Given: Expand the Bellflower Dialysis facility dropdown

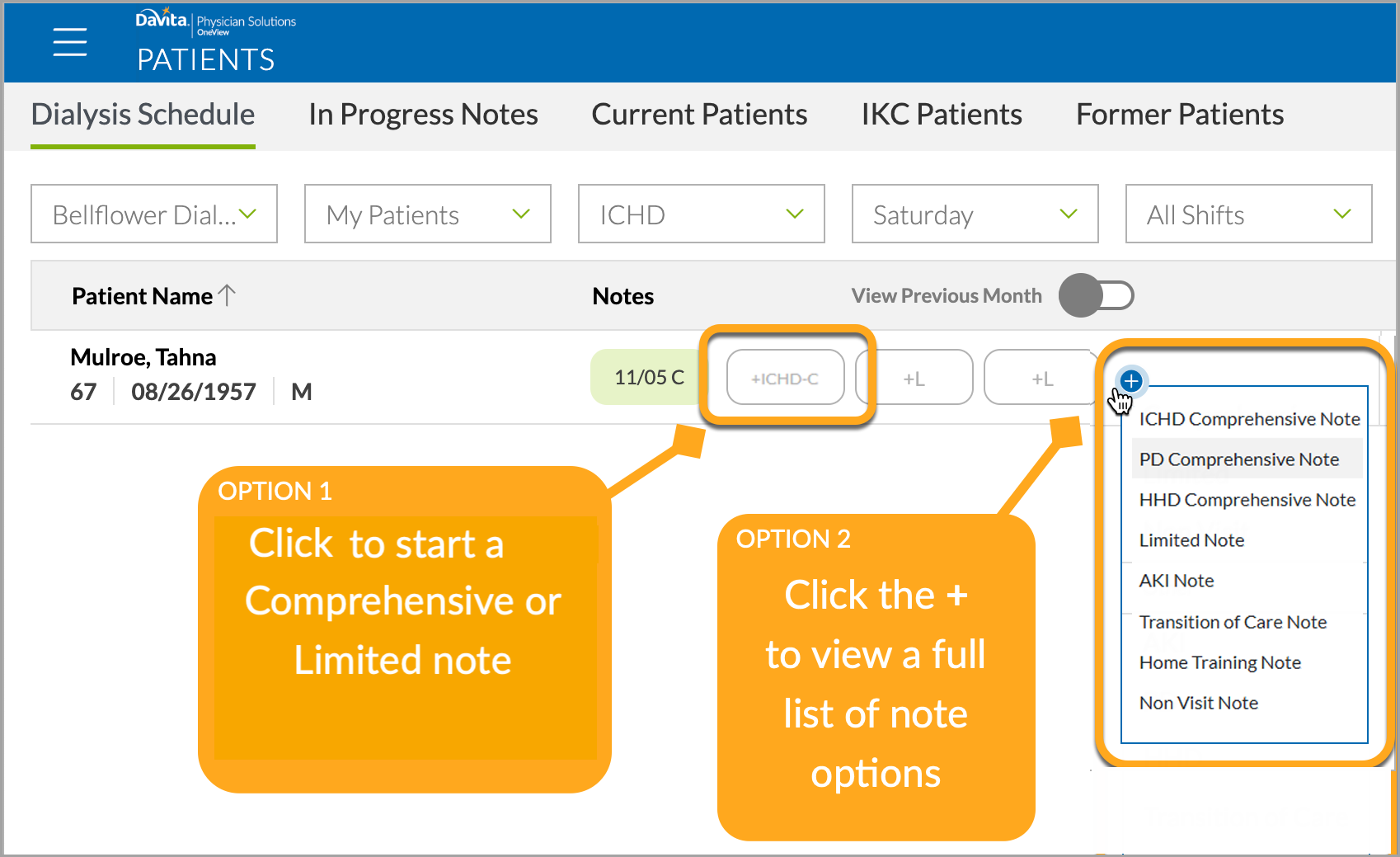Looking at the screenshot, I should [154, 214].
